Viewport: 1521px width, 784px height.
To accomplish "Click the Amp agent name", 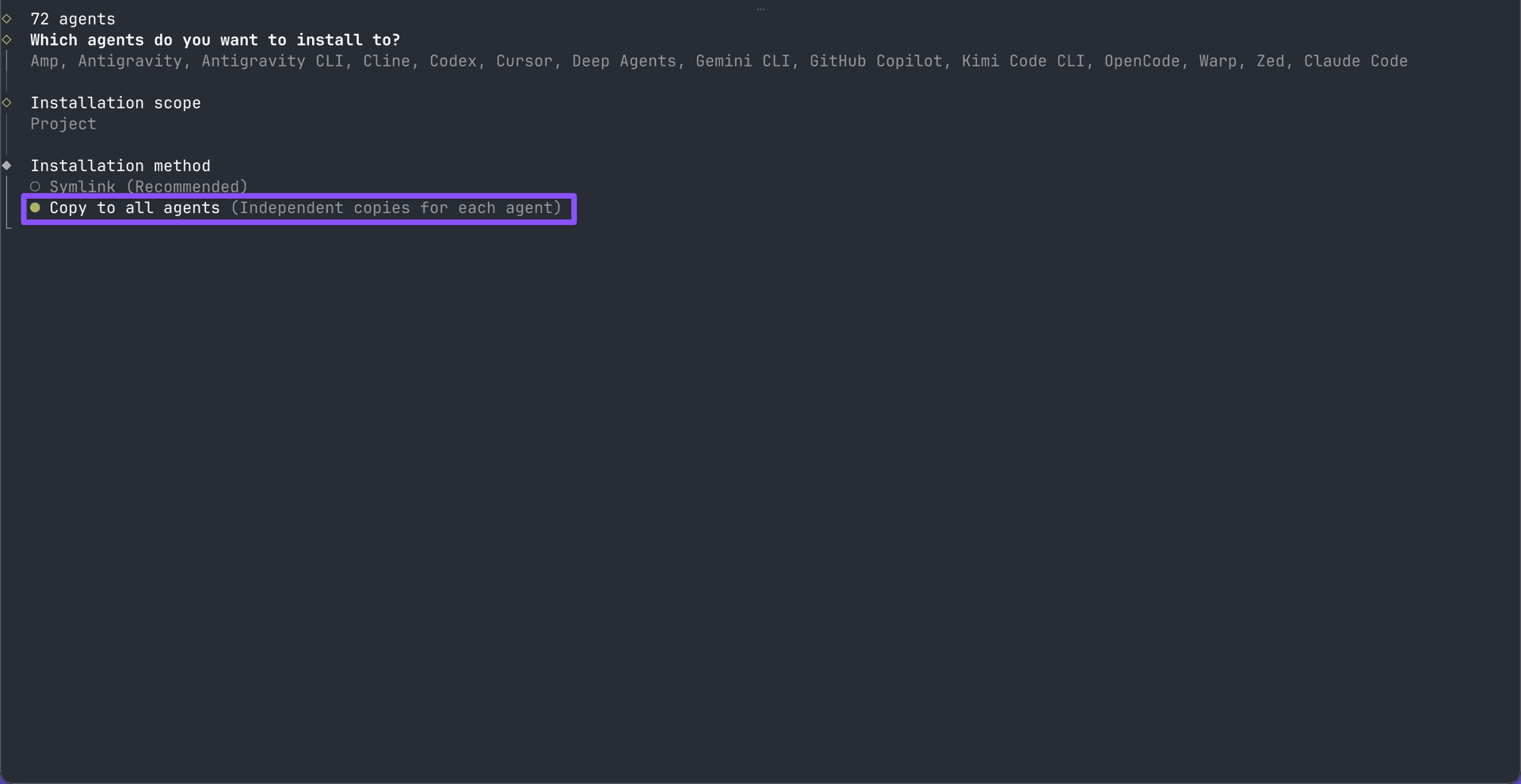I will pyautogui.click(x=44, y=61).
